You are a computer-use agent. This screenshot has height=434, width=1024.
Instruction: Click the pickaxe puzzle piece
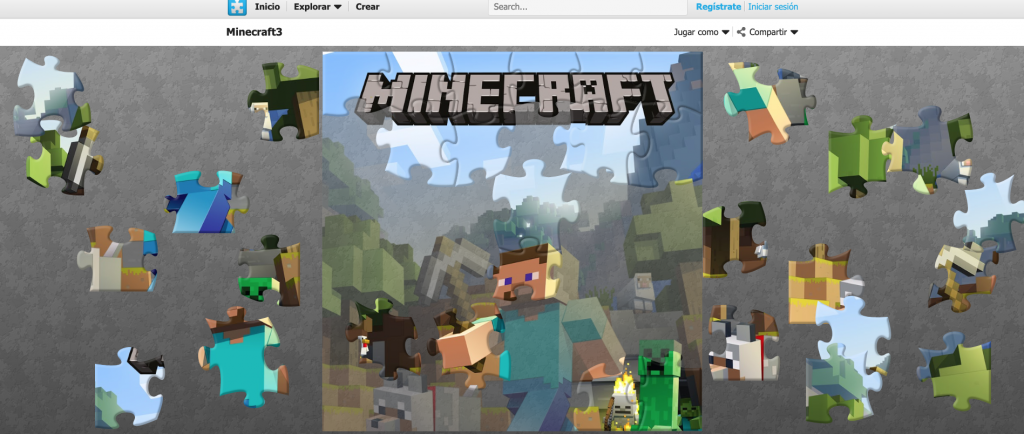958,270
